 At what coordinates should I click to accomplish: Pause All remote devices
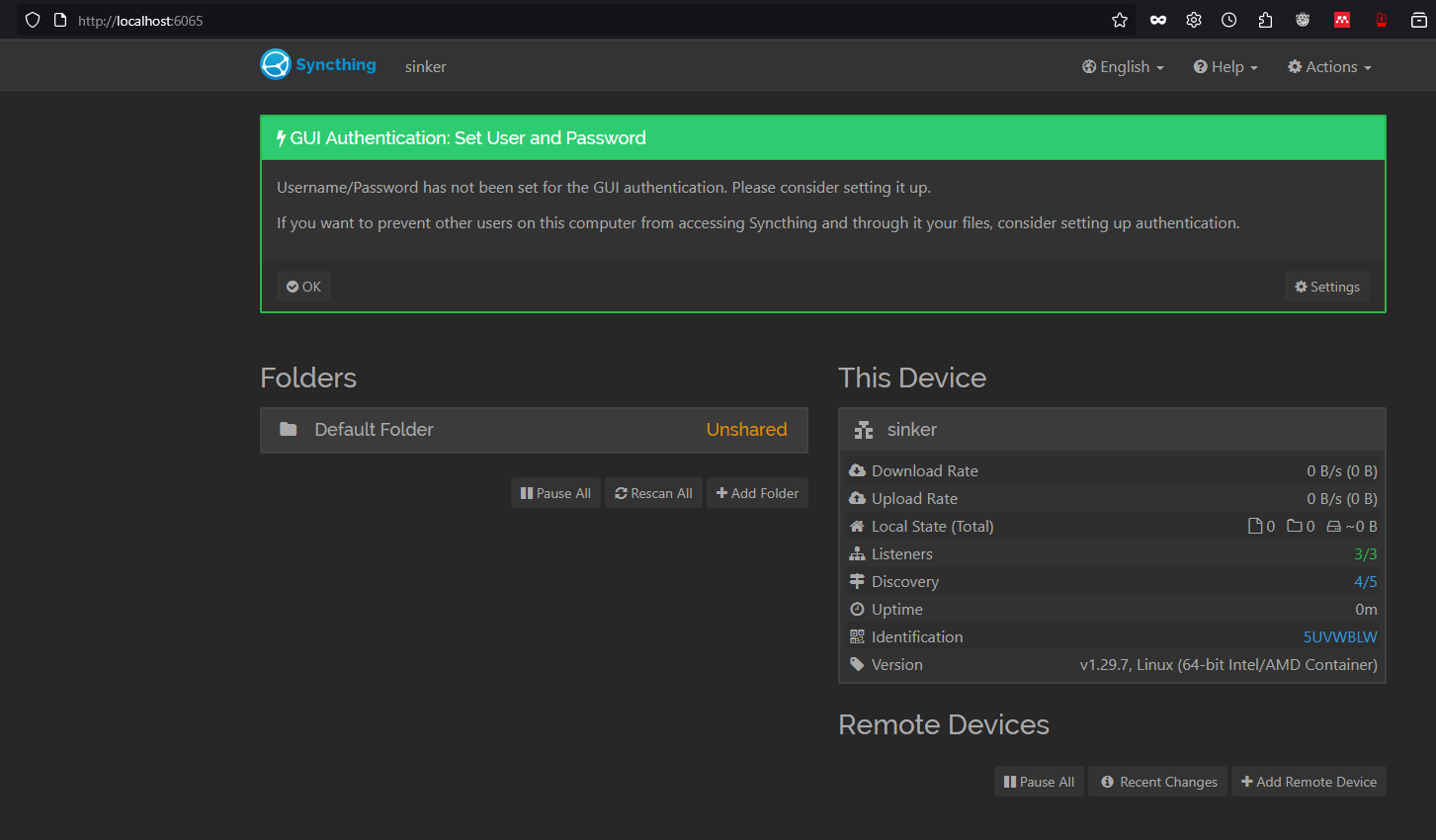point(1039,782)
